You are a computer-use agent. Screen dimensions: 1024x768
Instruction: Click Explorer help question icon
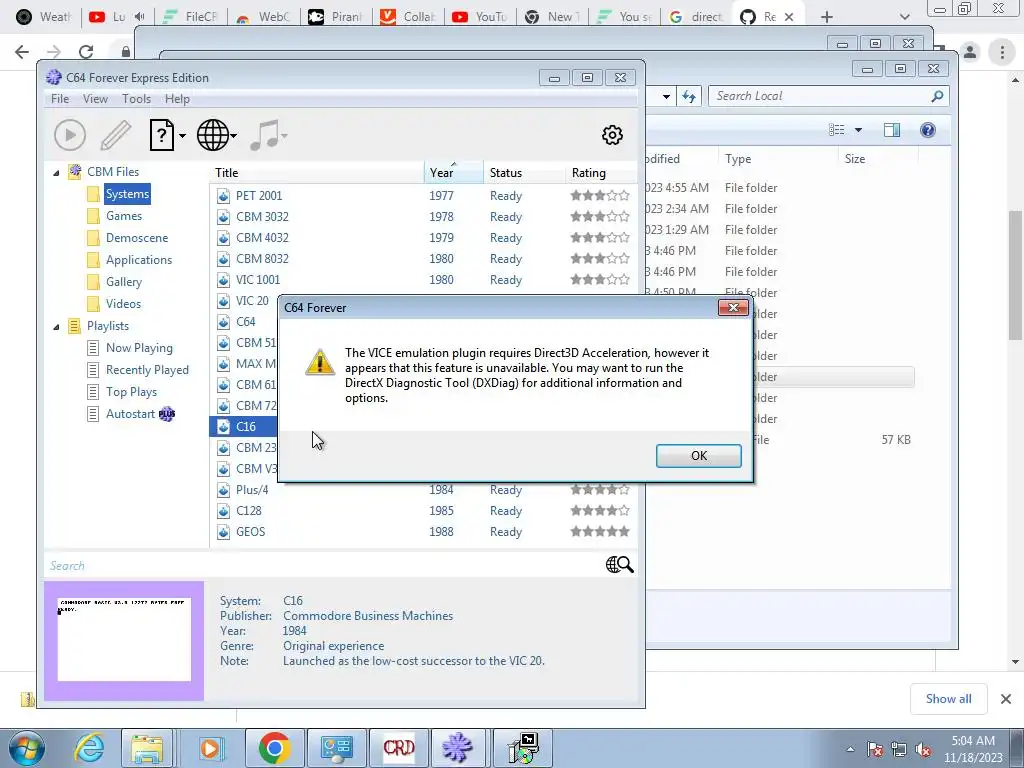pos(927,130)
